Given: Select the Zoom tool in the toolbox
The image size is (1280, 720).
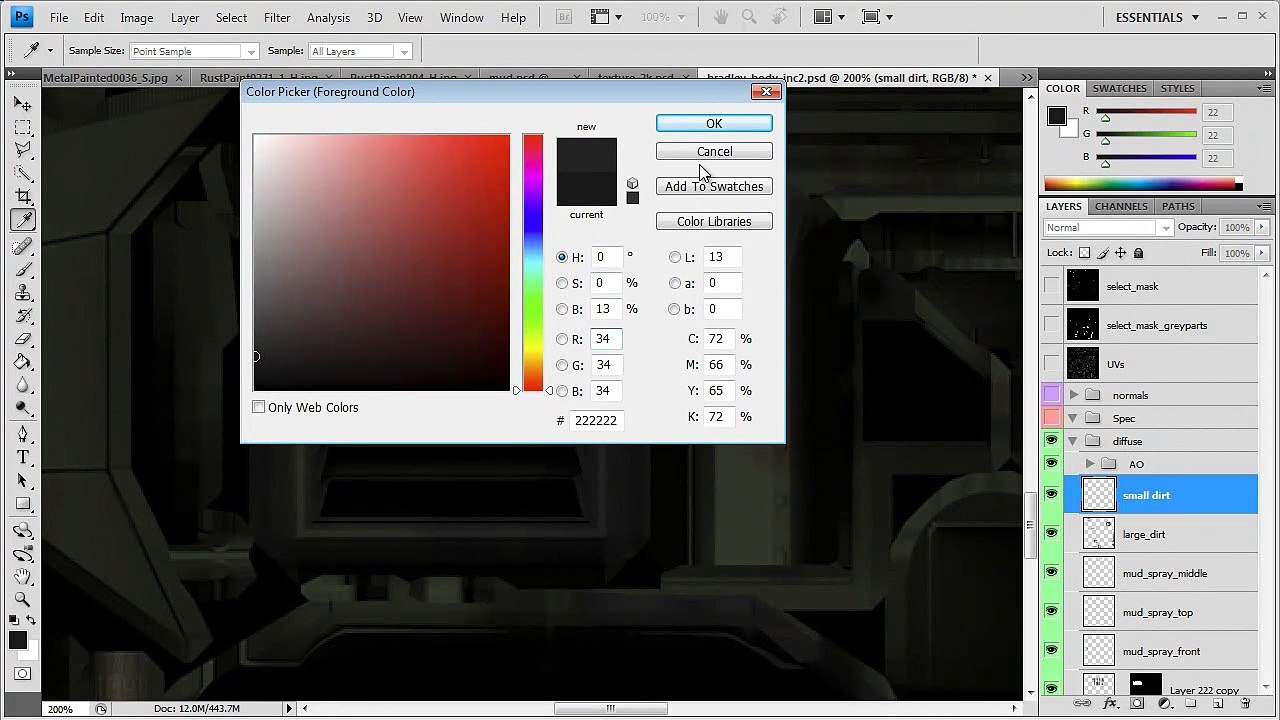Looking at the screenshot, I should [x=23, y=599].
